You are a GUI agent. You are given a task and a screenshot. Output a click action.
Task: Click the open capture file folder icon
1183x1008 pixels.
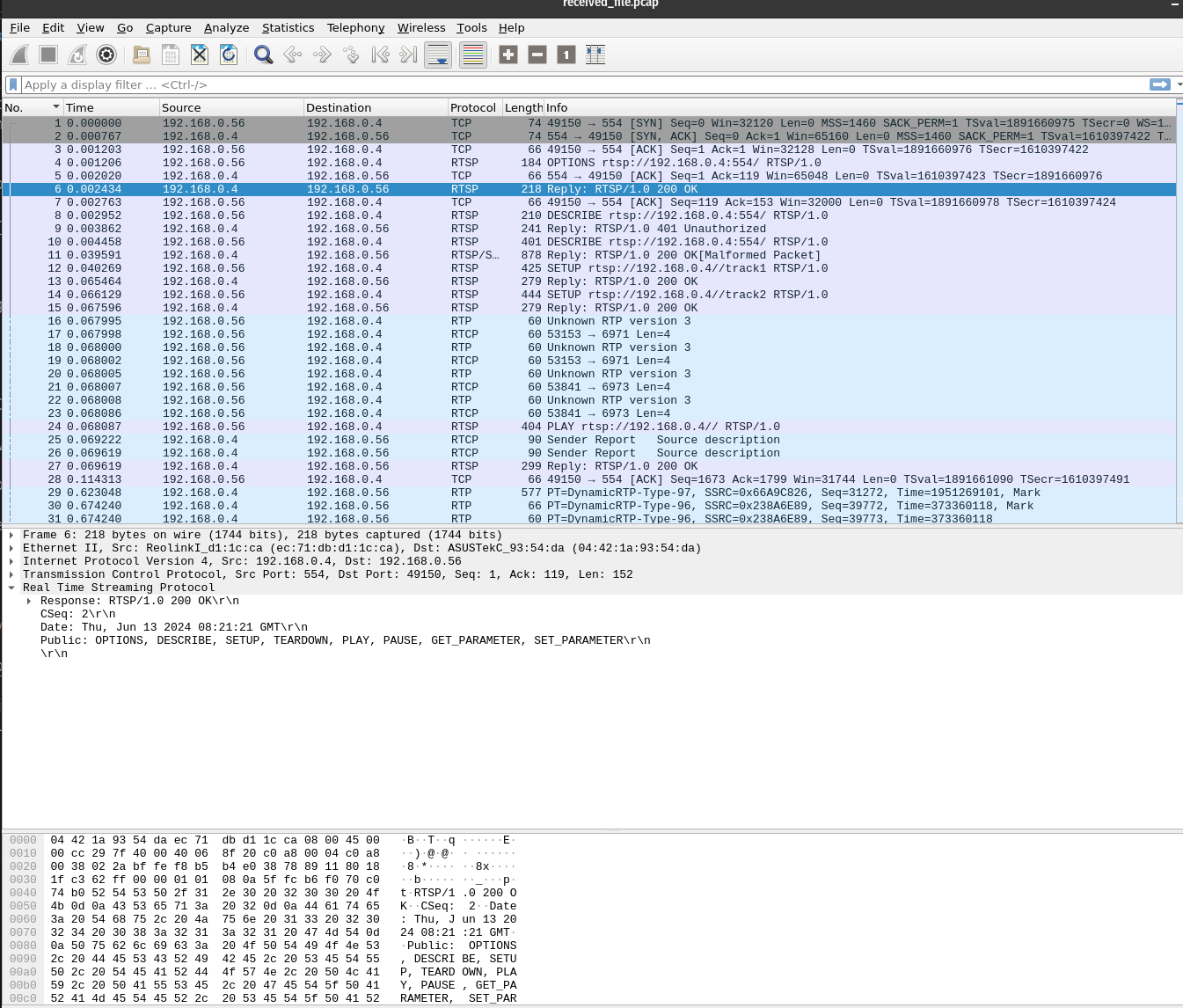[x=141, y=55]
